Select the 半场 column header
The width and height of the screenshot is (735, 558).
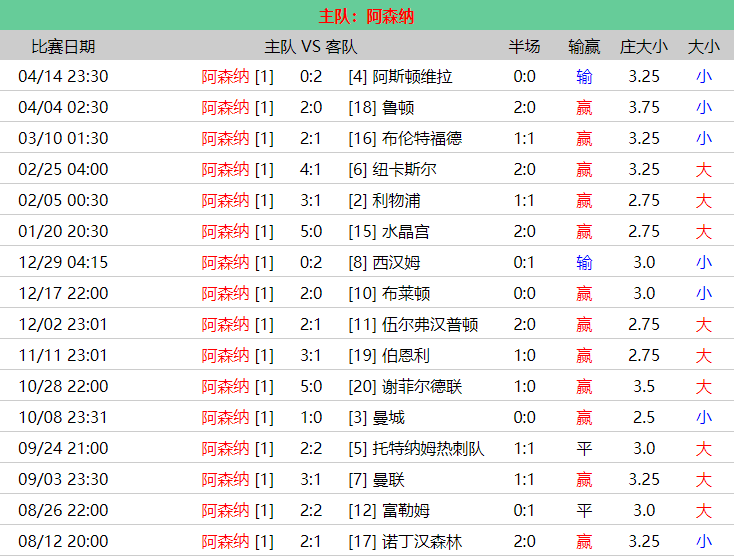pyautogui.click(x=524, y=46)
